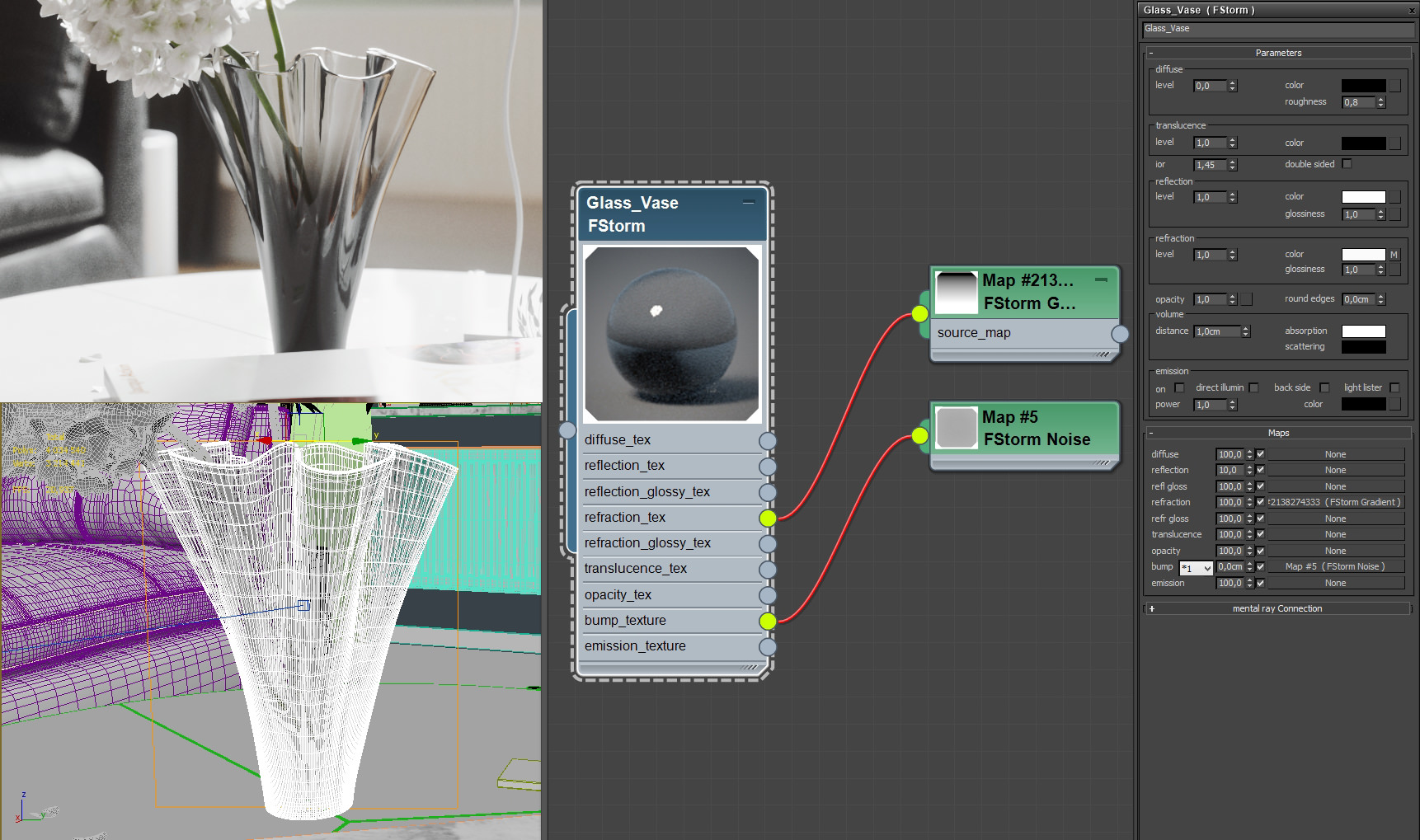The width and height of the screenshot is (1420, 840).
Task: Click the source_map socket on Gradient node
Action: pyautogui.click(x=1120, y=334)
